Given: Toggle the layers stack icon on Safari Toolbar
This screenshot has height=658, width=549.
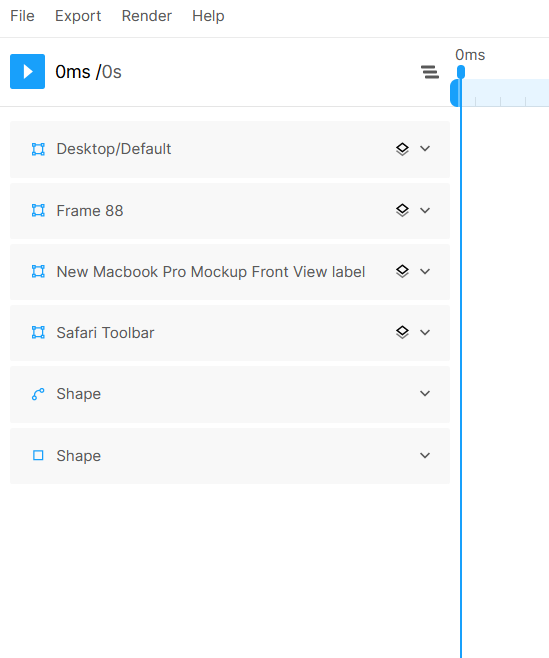Looking at the screenshot, I should [x=402, y=332].
